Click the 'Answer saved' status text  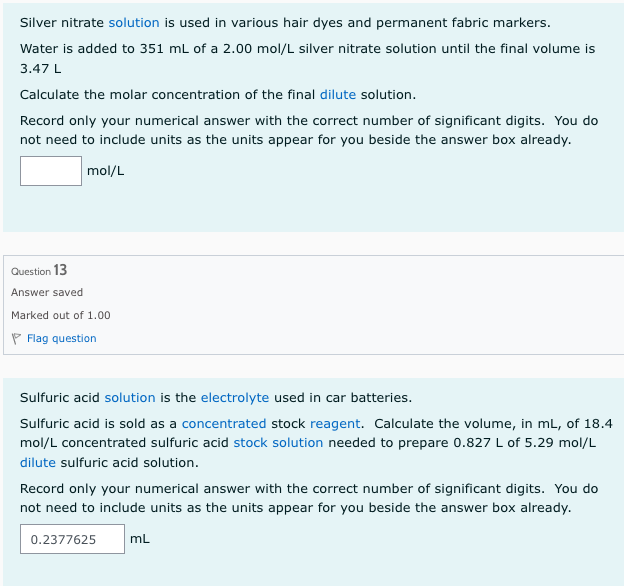[47, 292]
